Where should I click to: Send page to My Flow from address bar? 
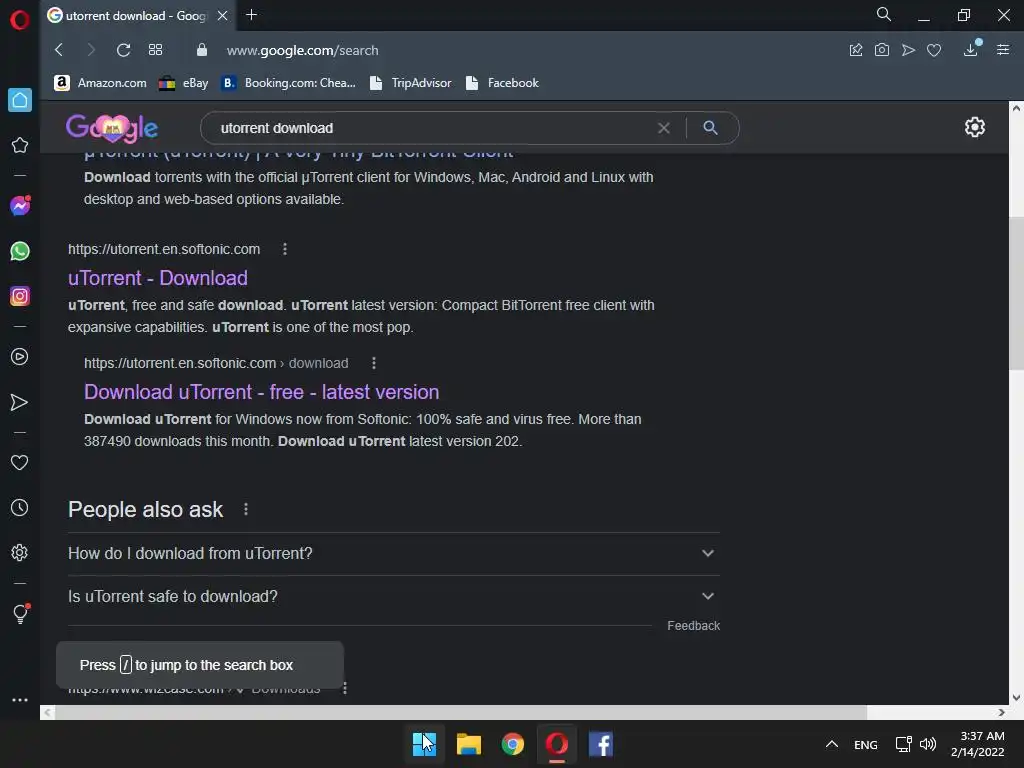(x=908, y=50)
